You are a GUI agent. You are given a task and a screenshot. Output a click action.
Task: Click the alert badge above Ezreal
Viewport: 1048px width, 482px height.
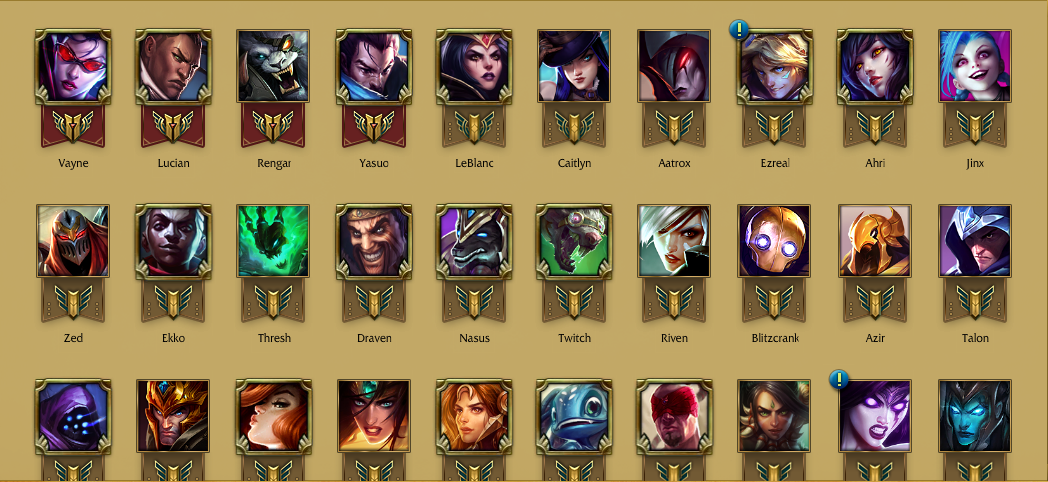pyautogui.click(x=739, y=29)
